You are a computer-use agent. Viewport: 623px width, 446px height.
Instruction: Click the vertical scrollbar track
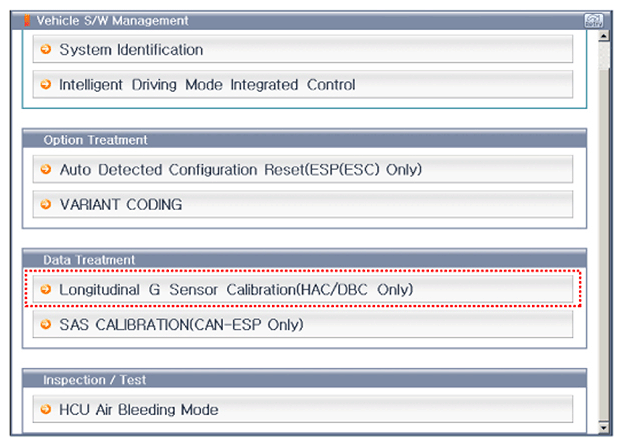(604, 244)
